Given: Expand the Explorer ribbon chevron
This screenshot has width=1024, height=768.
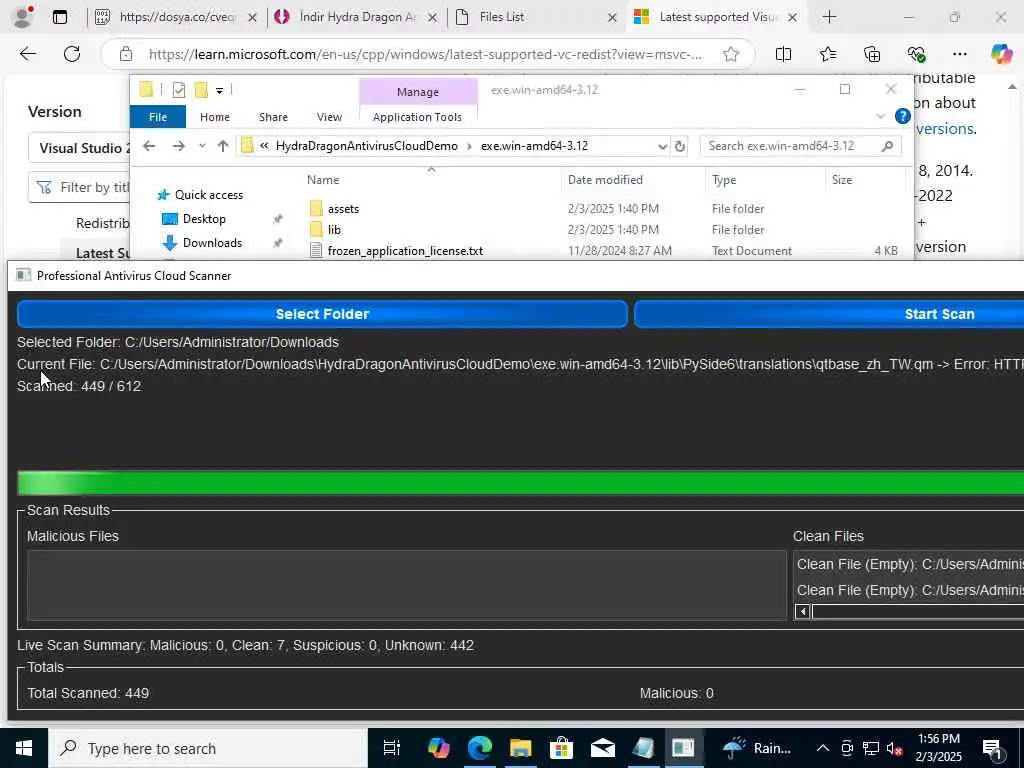Looking at the screenshot, I should coord(880,117).
